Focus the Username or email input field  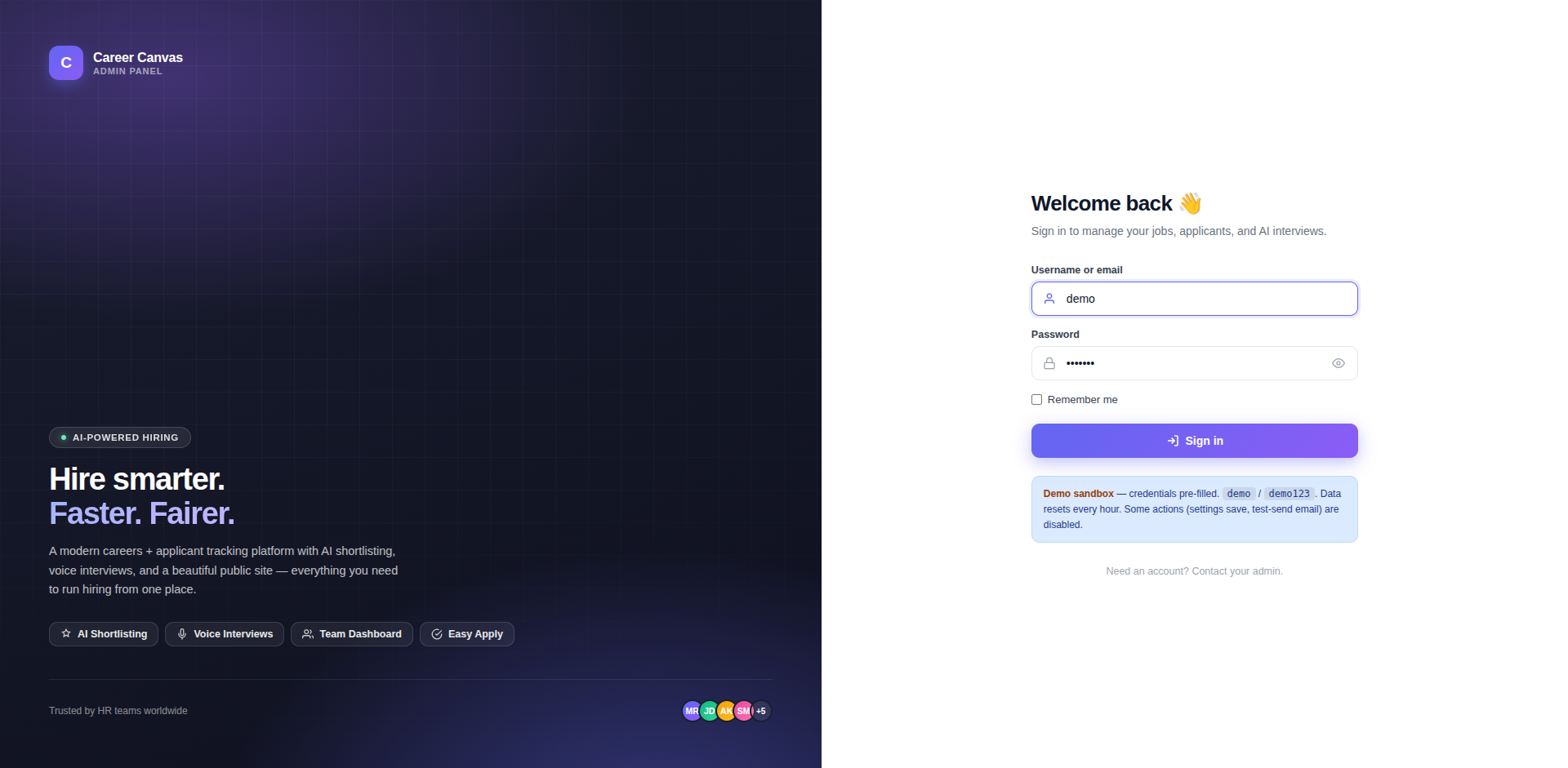tap(1194, 299)
